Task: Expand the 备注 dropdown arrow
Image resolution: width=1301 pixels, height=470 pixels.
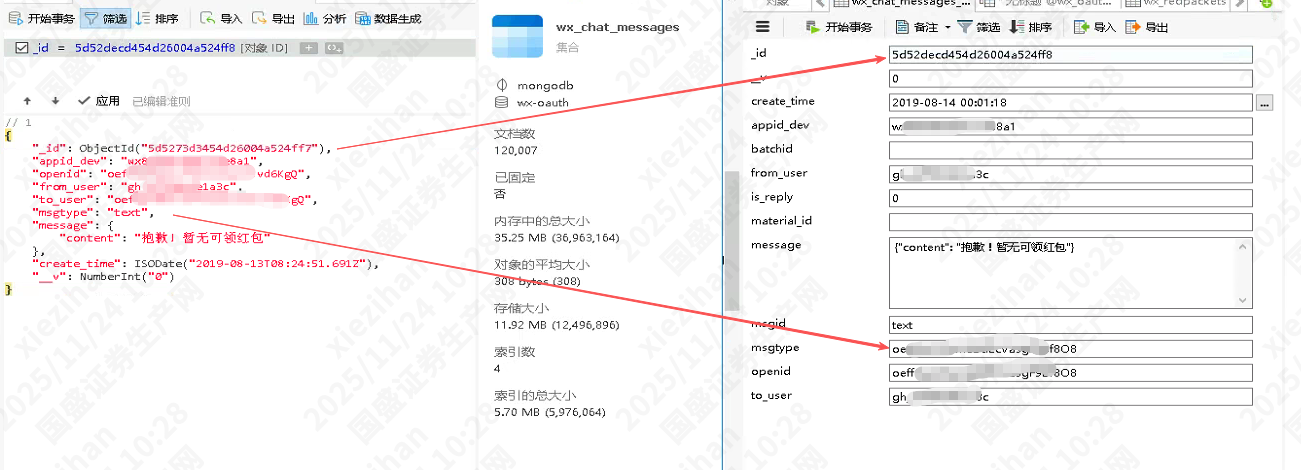Action: pos(948,27)
